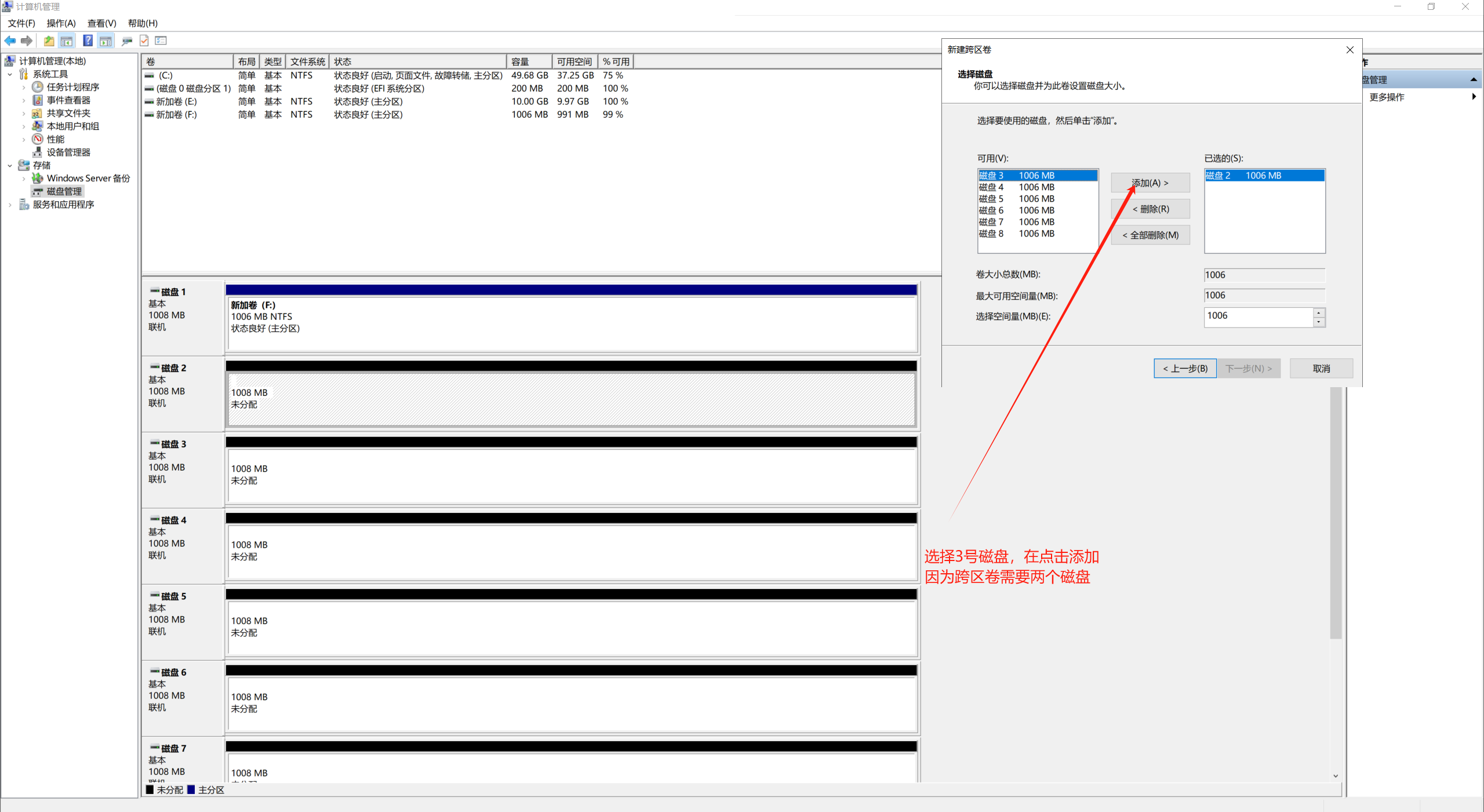Increase 选择空间量 with the up spinner arrow
1484x812 pixels.
[x=1318, y=313]
